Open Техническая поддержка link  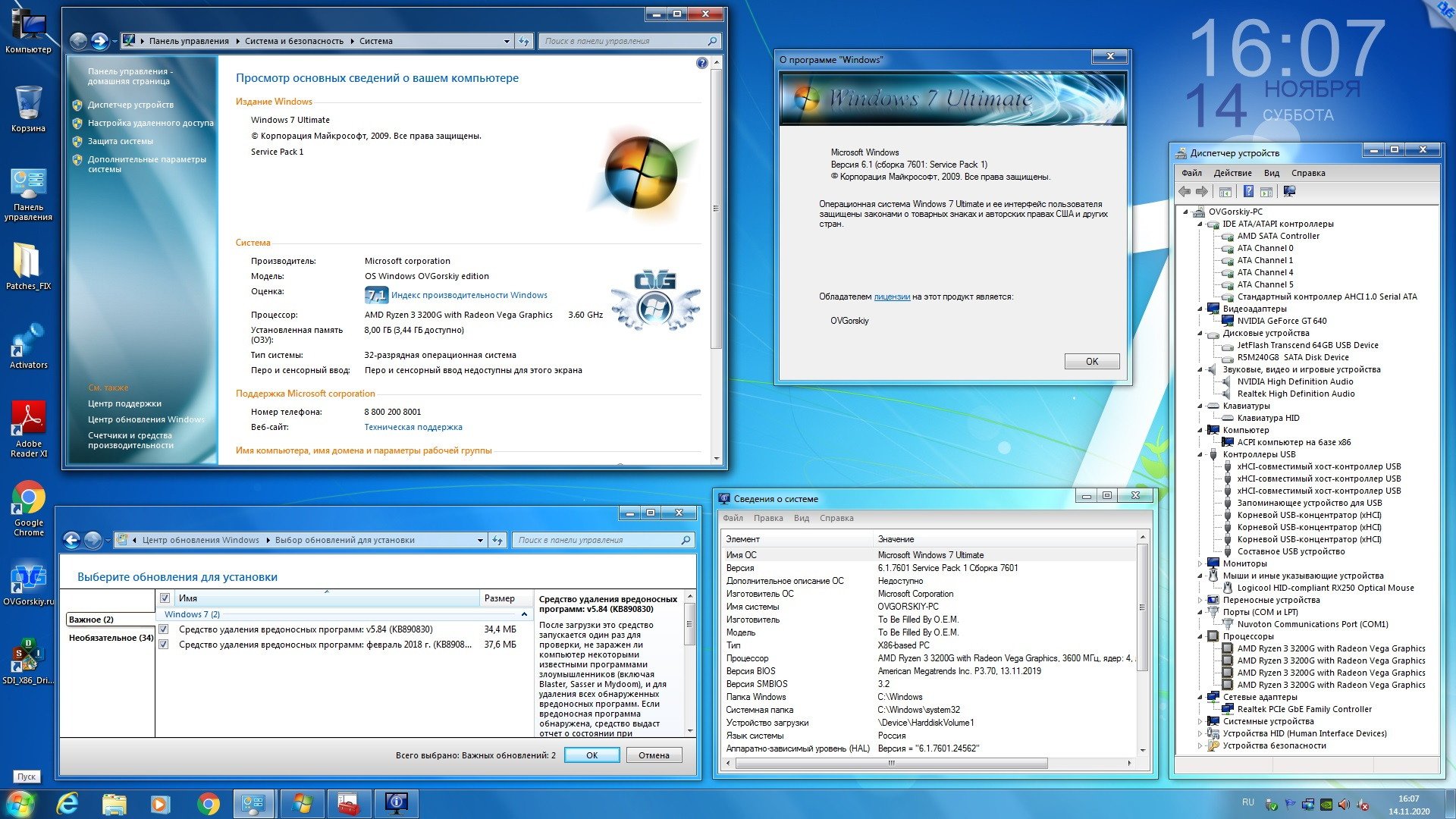coord(413,428)
